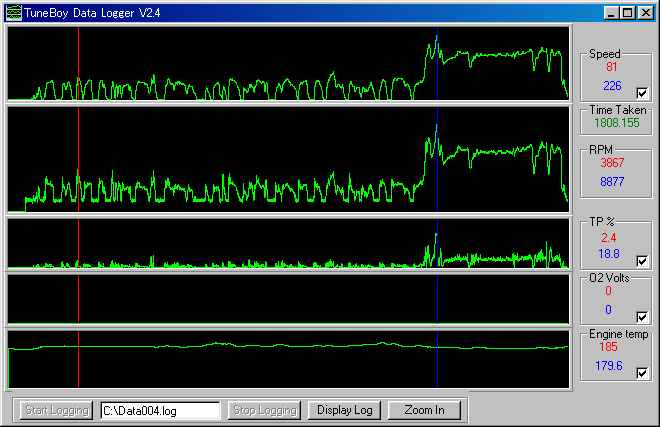
Task: Click the Stop Logging button
Action: (x=264, y=410)
